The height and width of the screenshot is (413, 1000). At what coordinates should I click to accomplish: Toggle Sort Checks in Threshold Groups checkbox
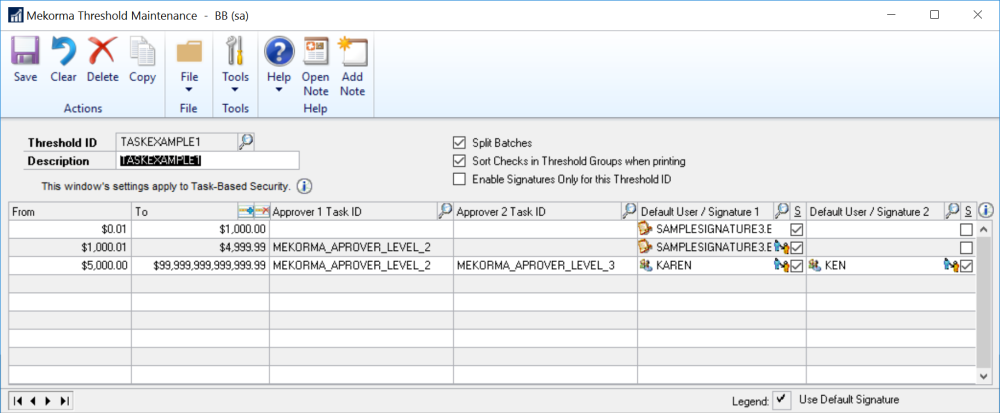(x=459, y=161)
